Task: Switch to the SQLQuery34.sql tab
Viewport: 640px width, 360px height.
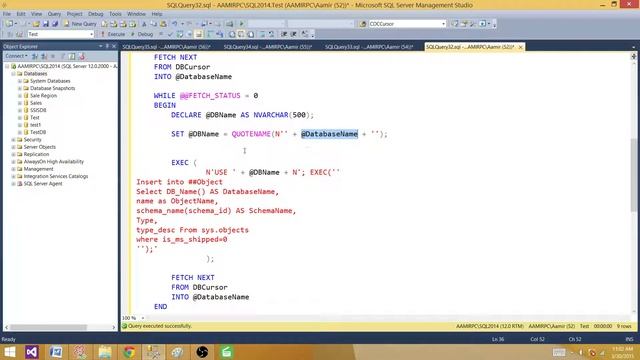Action: 268,47
